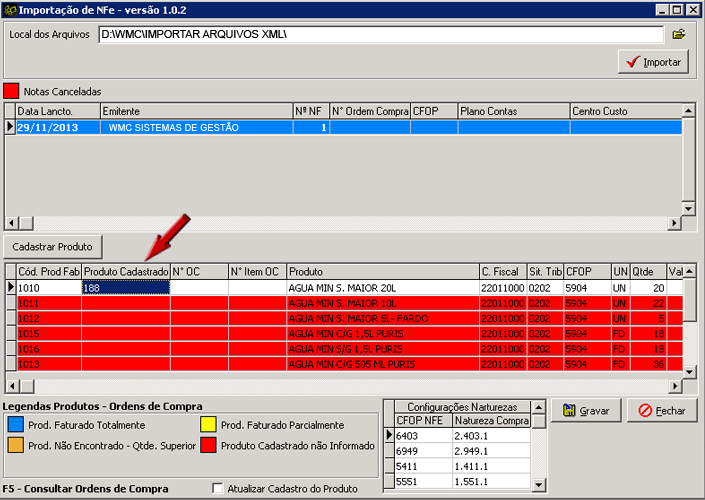Click the browse folder icon

679,34
